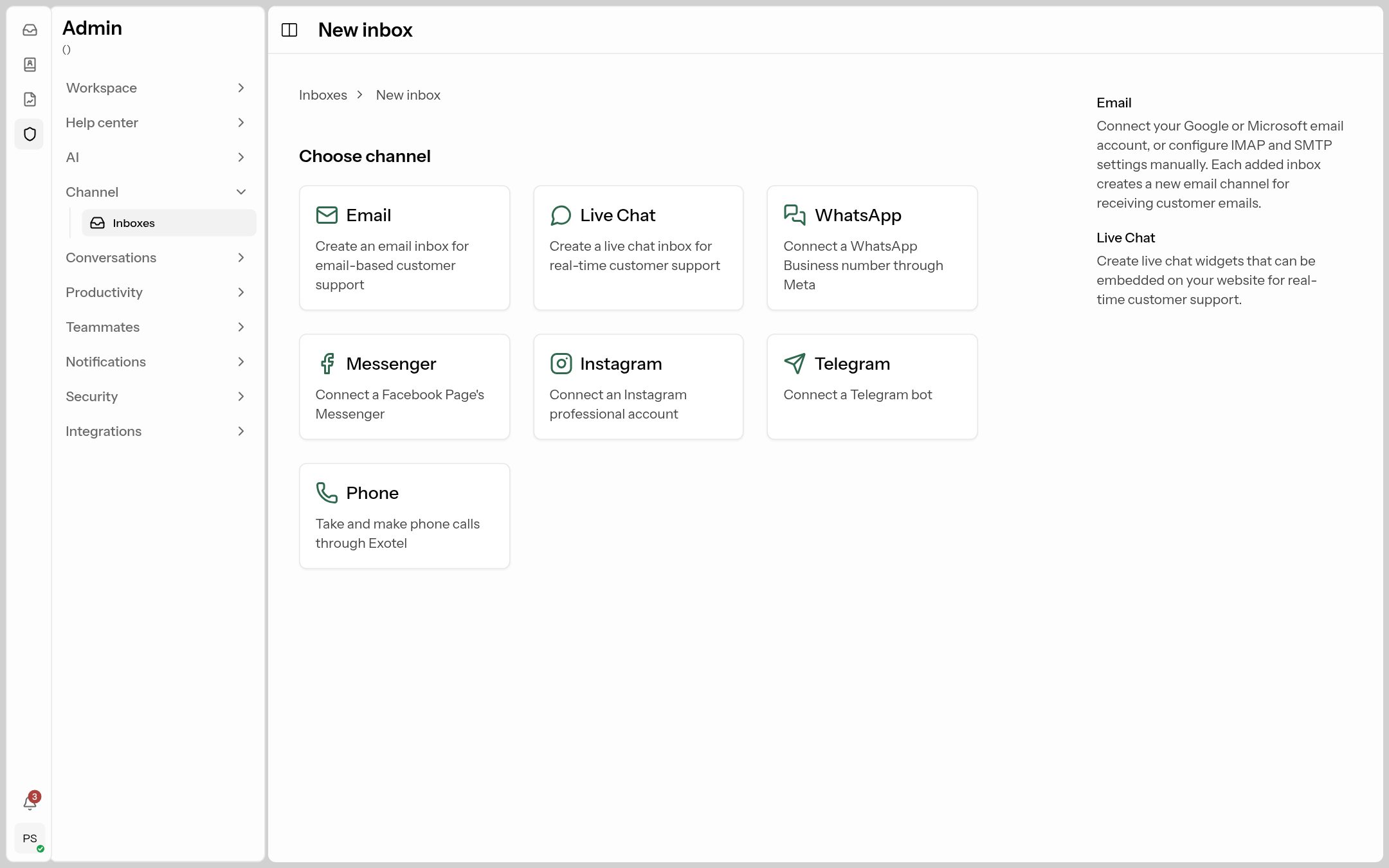Image resolution: width=1389 pixels, height=868 pixels.
Task: Click the Live Chat help heading on right
Action: (x=1125, y=238)
